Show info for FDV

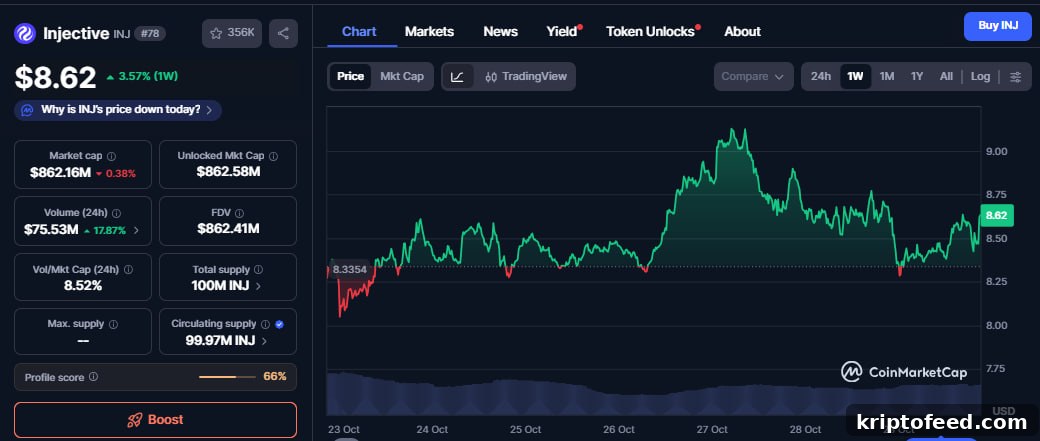point(239,214)
